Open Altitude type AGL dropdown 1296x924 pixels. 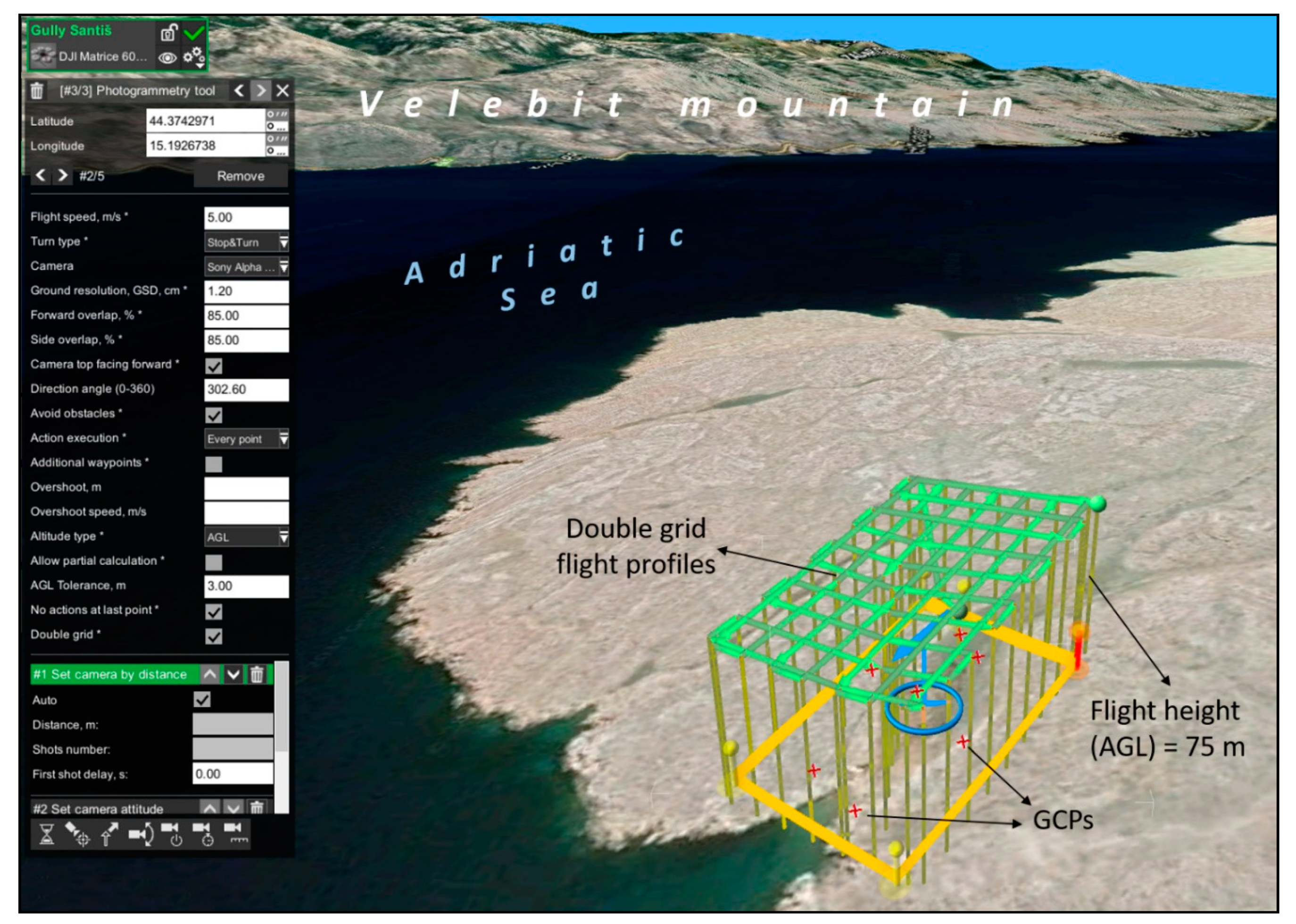(x=247, y=536)
